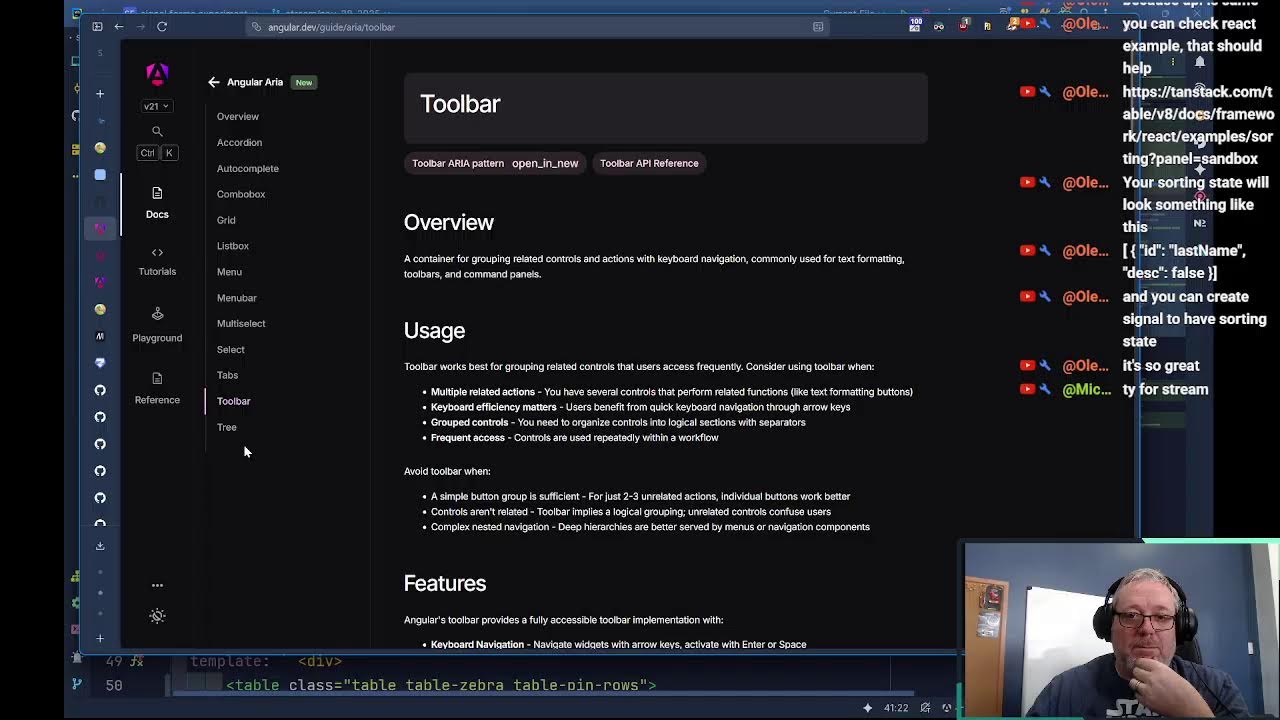Switch to the tab with the M favicon
This screenshot has width=1280, height=720.
pos(100,336)
